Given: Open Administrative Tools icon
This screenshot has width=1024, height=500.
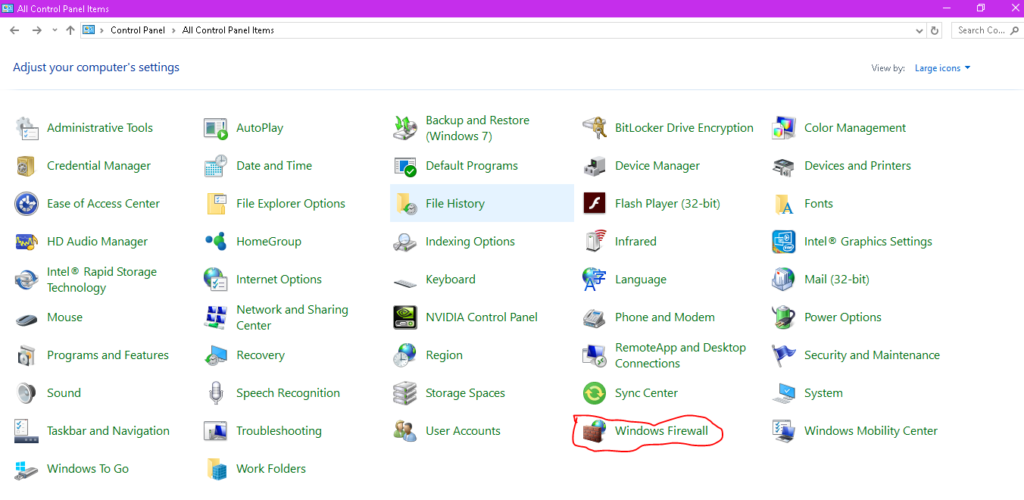Looking at the screenshot, I should 26,128.
